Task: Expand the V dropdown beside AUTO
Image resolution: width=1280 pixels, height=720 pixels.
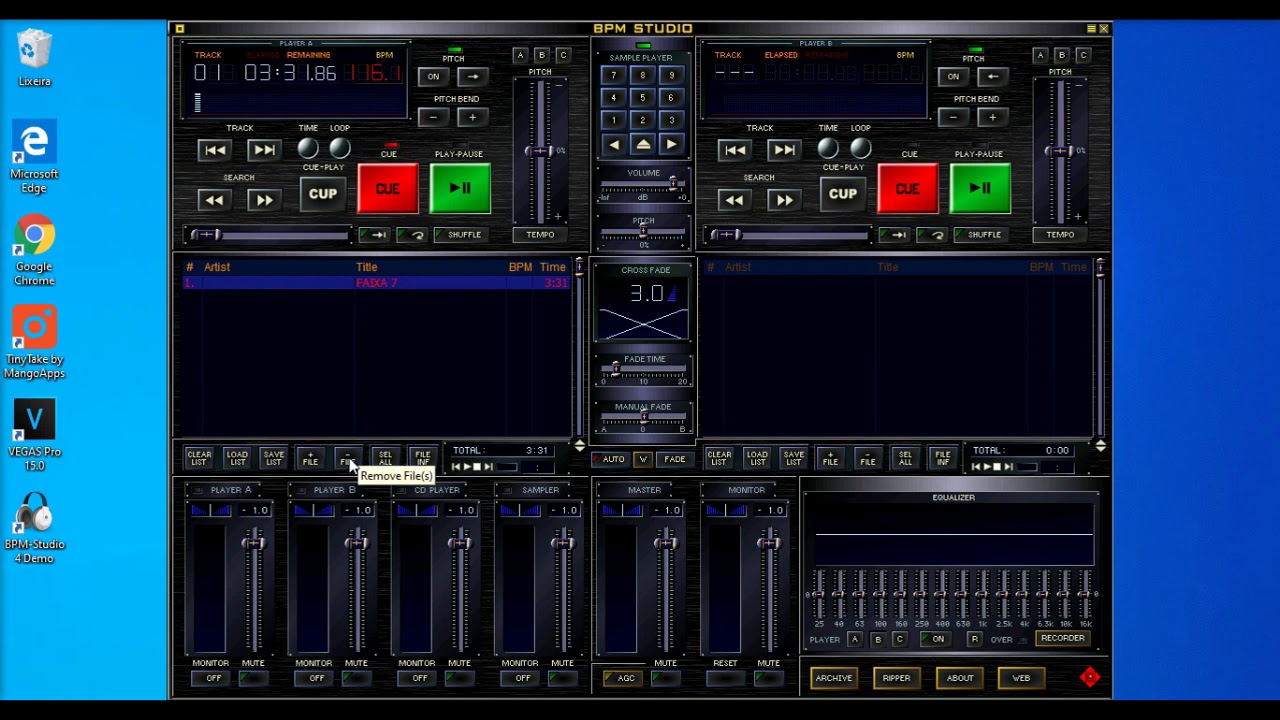Action: [x=643, y=460]
